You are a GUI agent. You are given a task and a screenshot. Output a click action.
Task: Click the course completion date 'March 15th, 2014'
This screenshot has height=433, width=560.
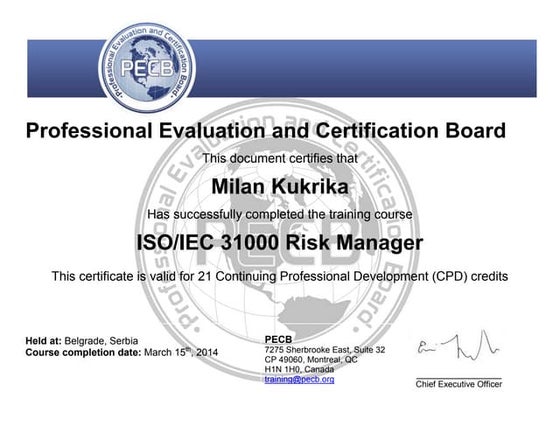[181, 352]
